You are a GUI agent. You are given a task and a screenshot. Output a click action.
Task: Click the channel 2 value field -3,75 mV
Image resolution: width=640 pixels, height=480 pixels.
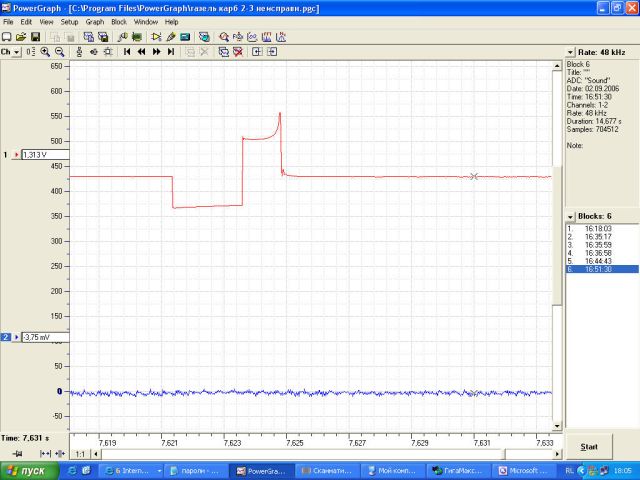click(x=45, y=337)
